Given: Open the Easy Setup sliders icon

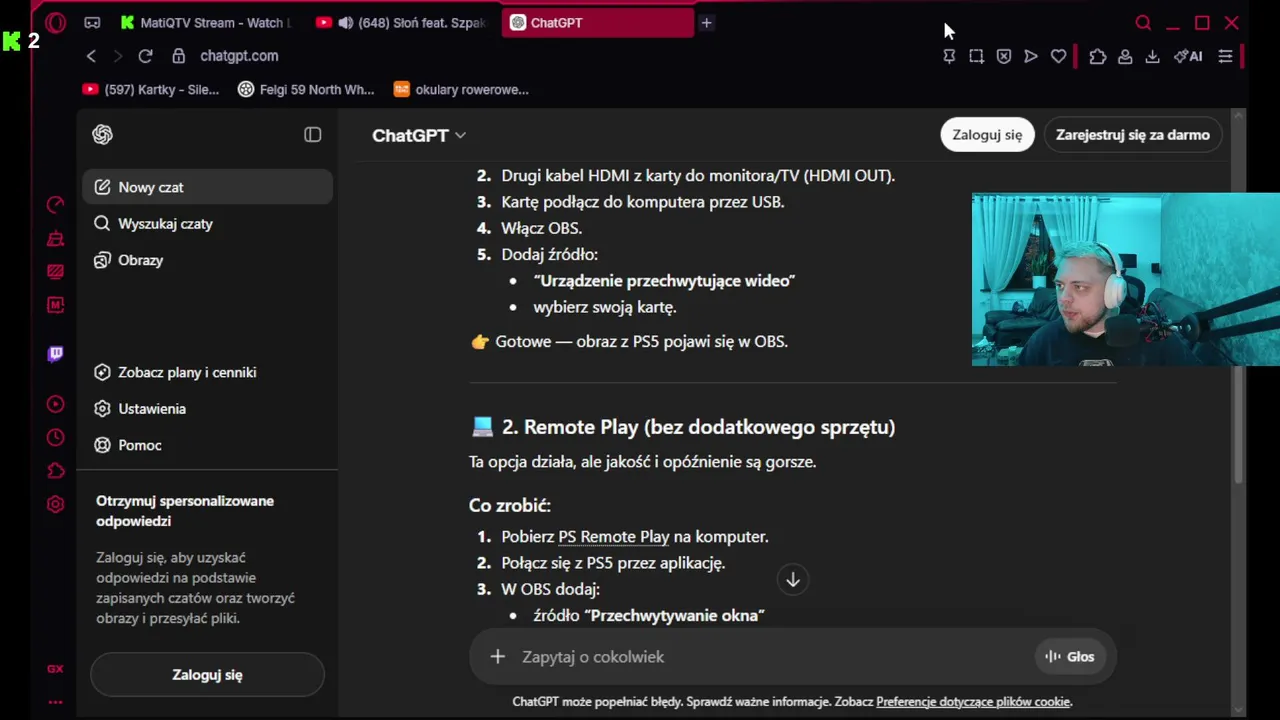Looking at the screenshot, I should [x=1225, y=57].
